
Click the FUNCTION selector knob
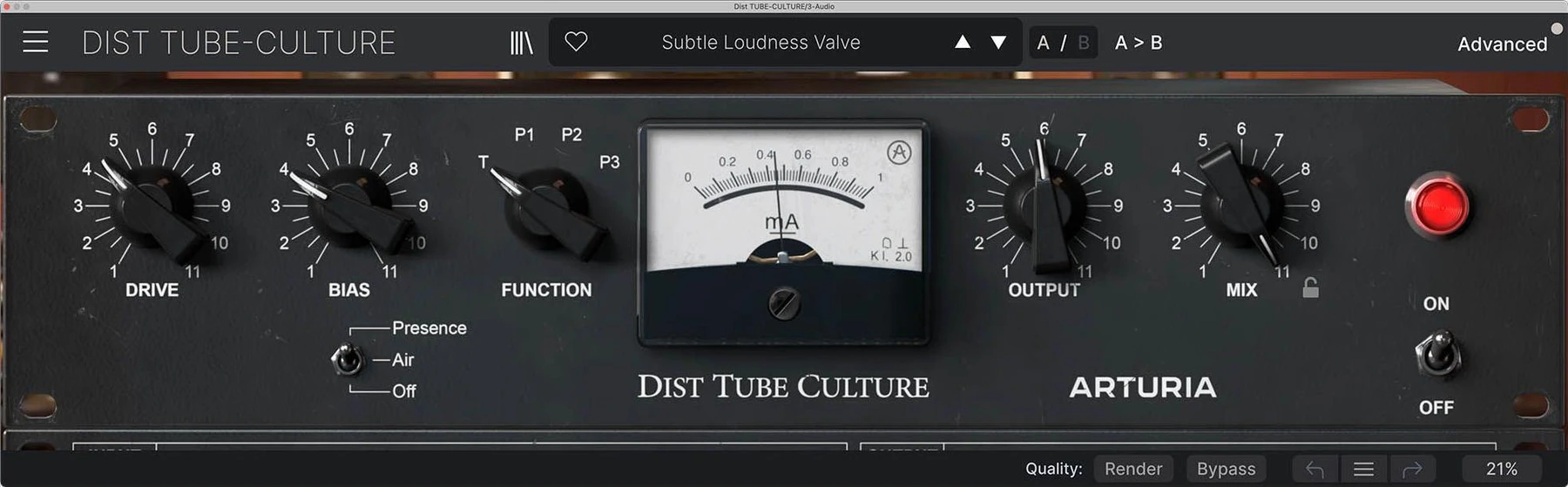[x=549, y=211]
